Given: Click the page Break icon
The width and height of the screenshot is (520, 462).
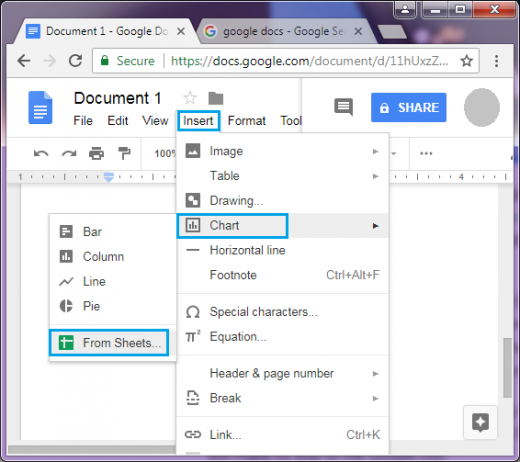Looking at the screenshot, I should [x=193, y=398].
